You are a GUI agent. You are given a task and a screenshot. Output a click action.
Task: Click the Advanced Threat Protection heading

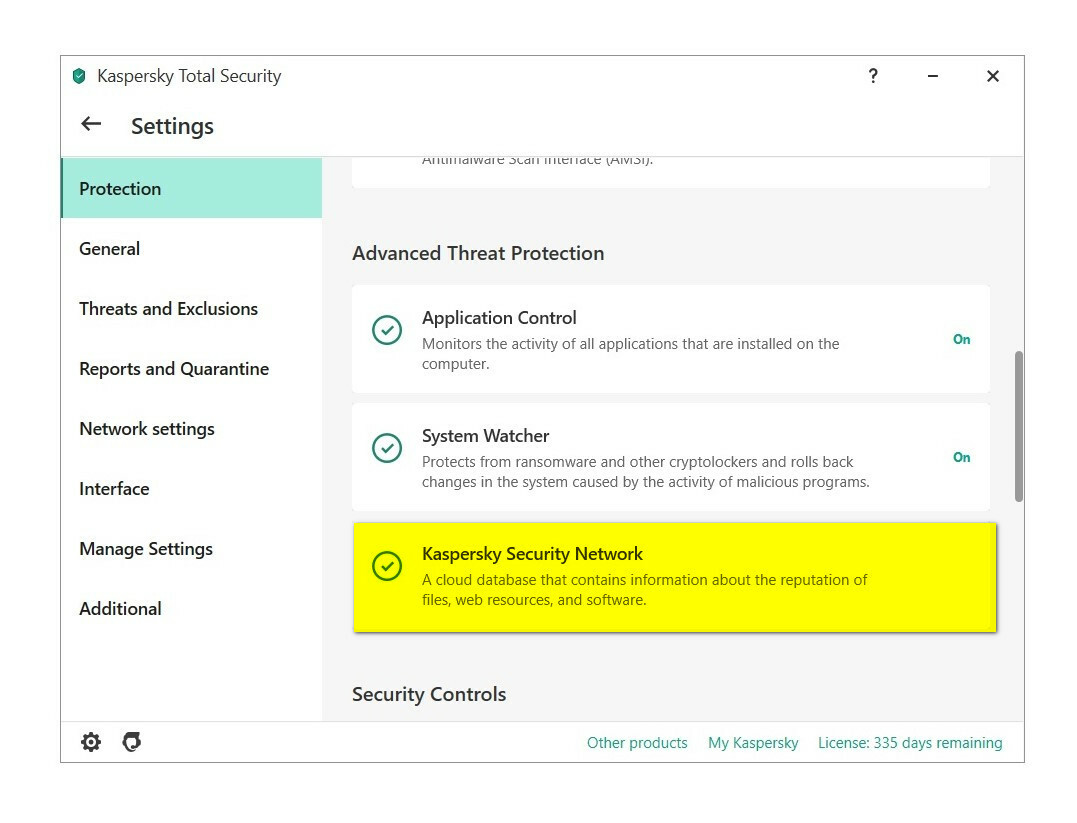pos(478,253)
